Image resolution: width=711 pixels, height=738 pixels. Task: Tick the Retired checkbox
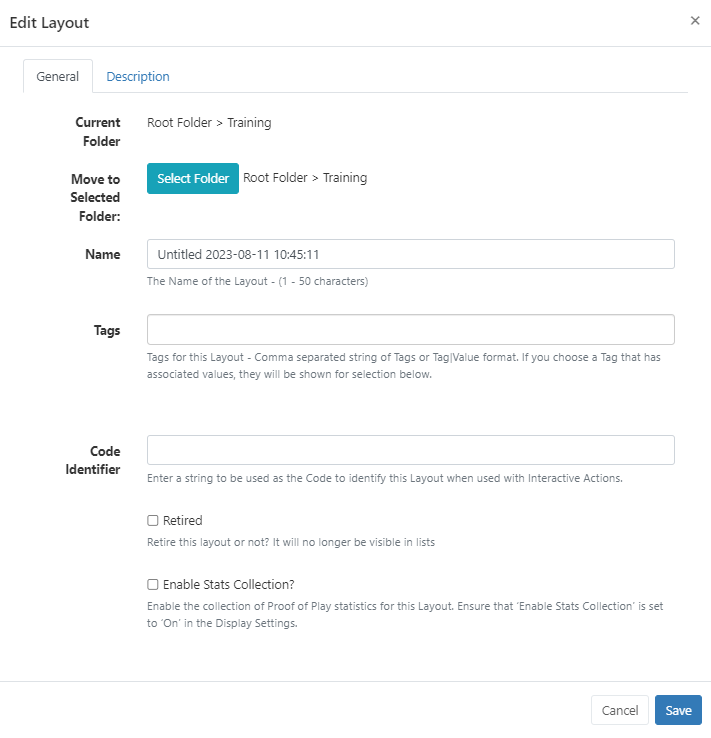[x=153, y=521]
